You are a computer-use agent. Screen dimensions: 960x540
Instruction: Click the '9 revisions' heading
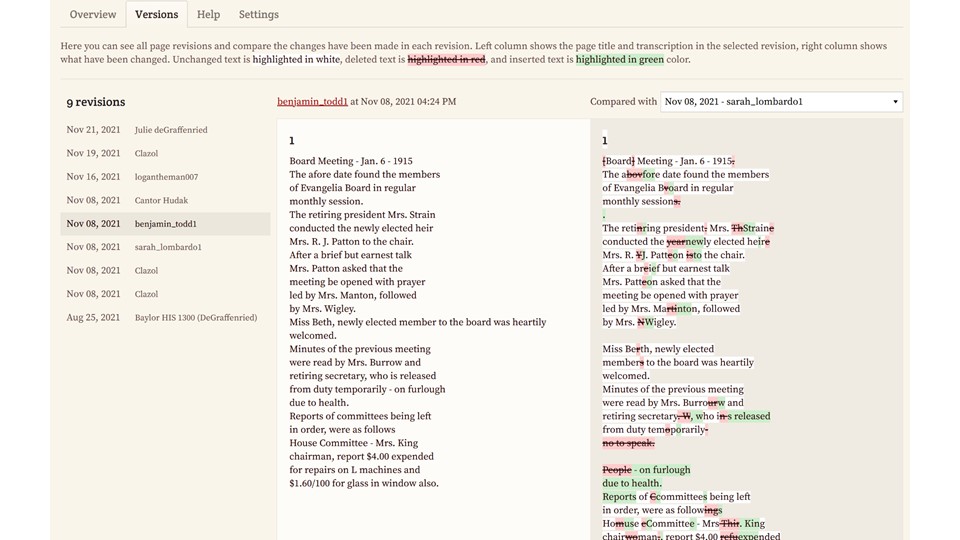pyautogui.click(x=96, y=102)
